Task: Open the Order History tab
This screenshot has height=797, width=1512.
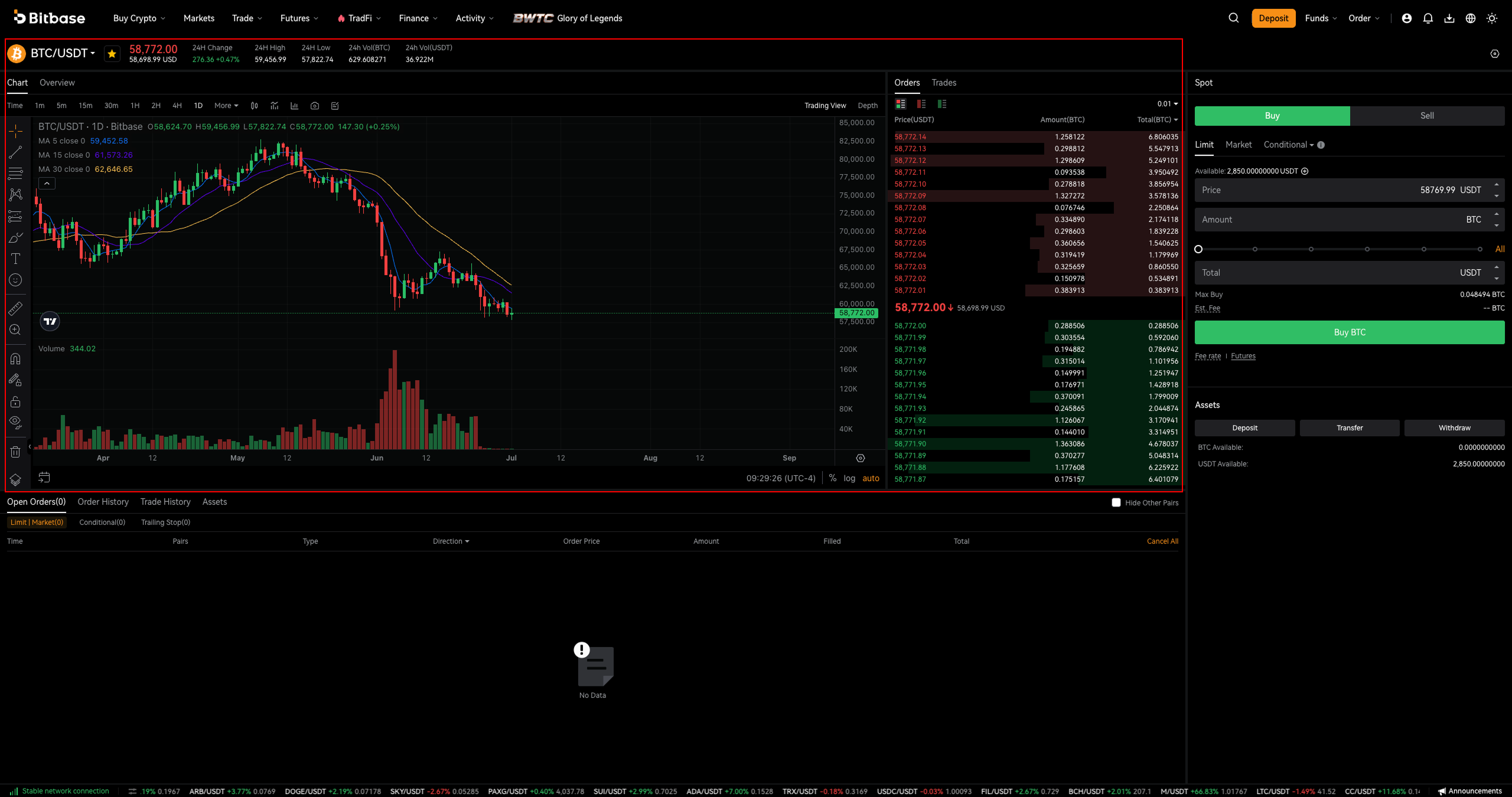Action: point(103,502)
